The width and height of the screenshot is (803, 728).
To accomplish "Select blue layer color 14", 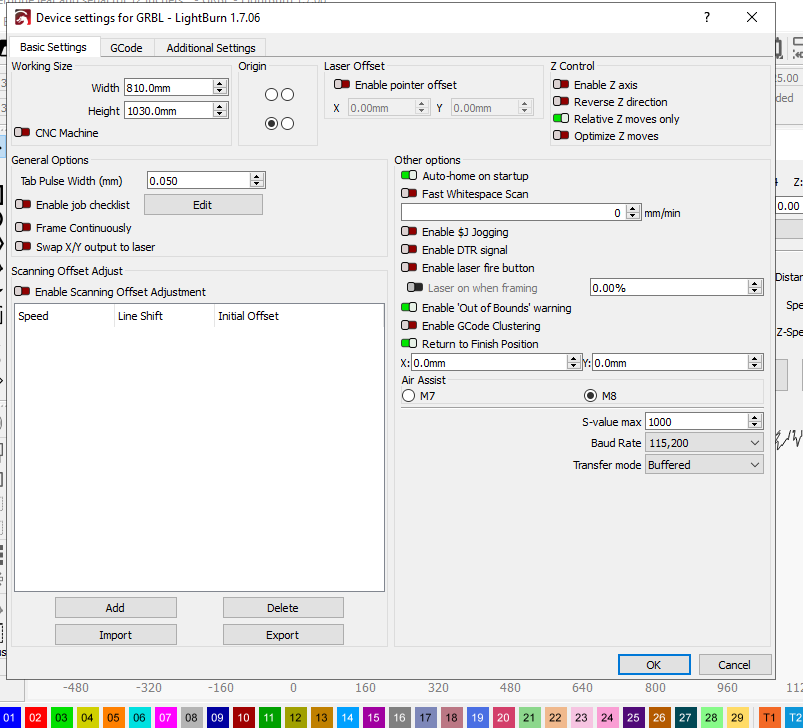I will click(347, 718).
